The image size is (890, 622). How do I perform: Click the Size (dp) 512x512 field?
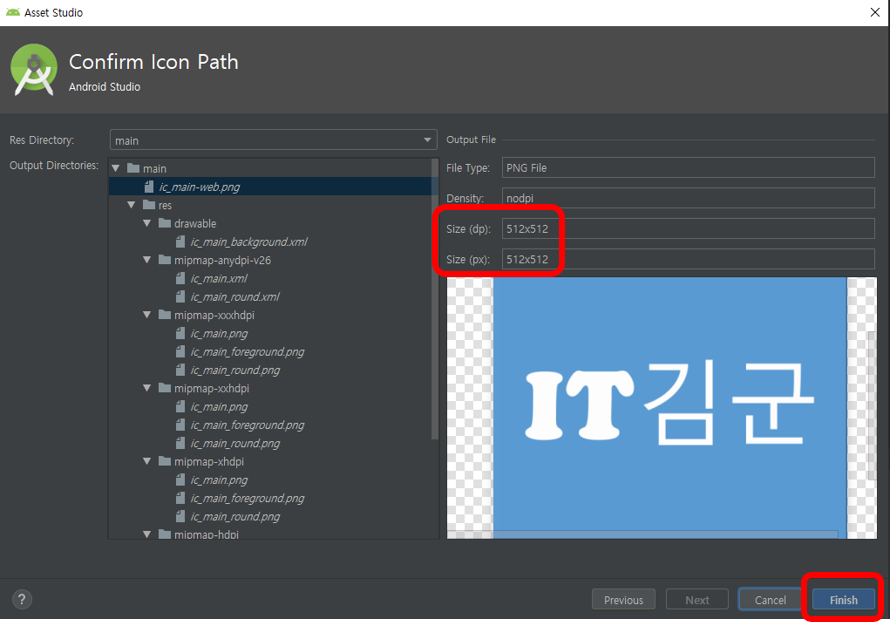[x=688, y=228]
